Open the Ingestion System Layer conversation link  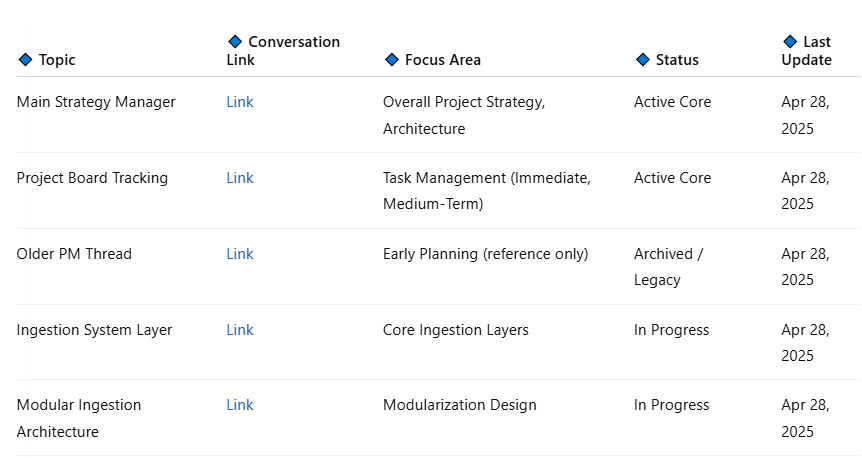240,329
